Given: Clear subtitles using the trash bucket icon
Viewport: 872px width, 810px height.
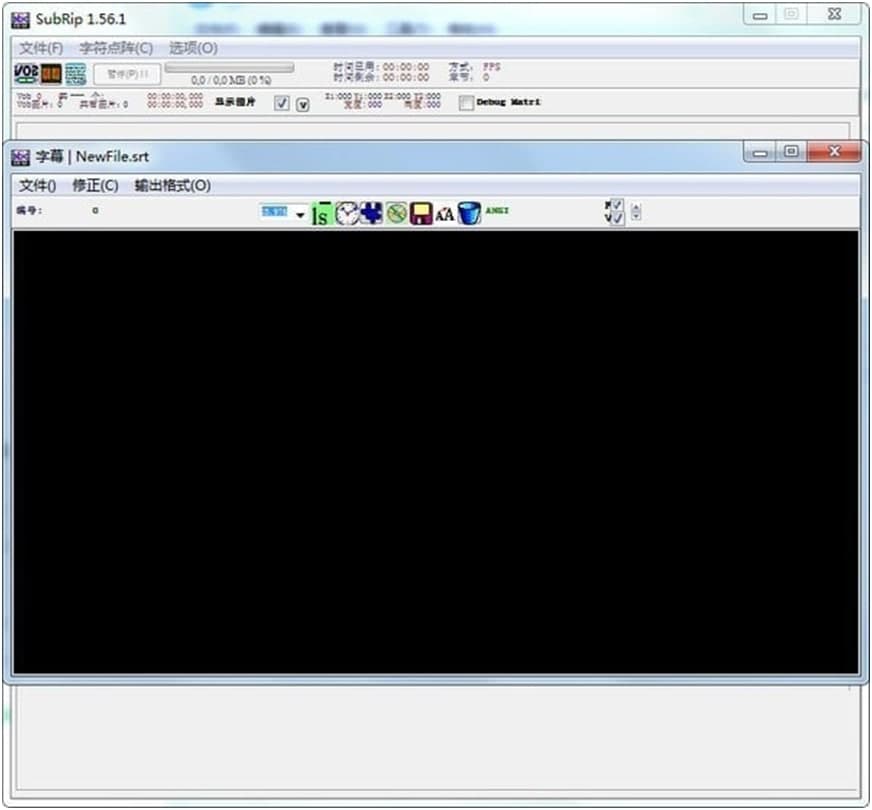Looking at the screenshot, I should (x=471, y=213).
